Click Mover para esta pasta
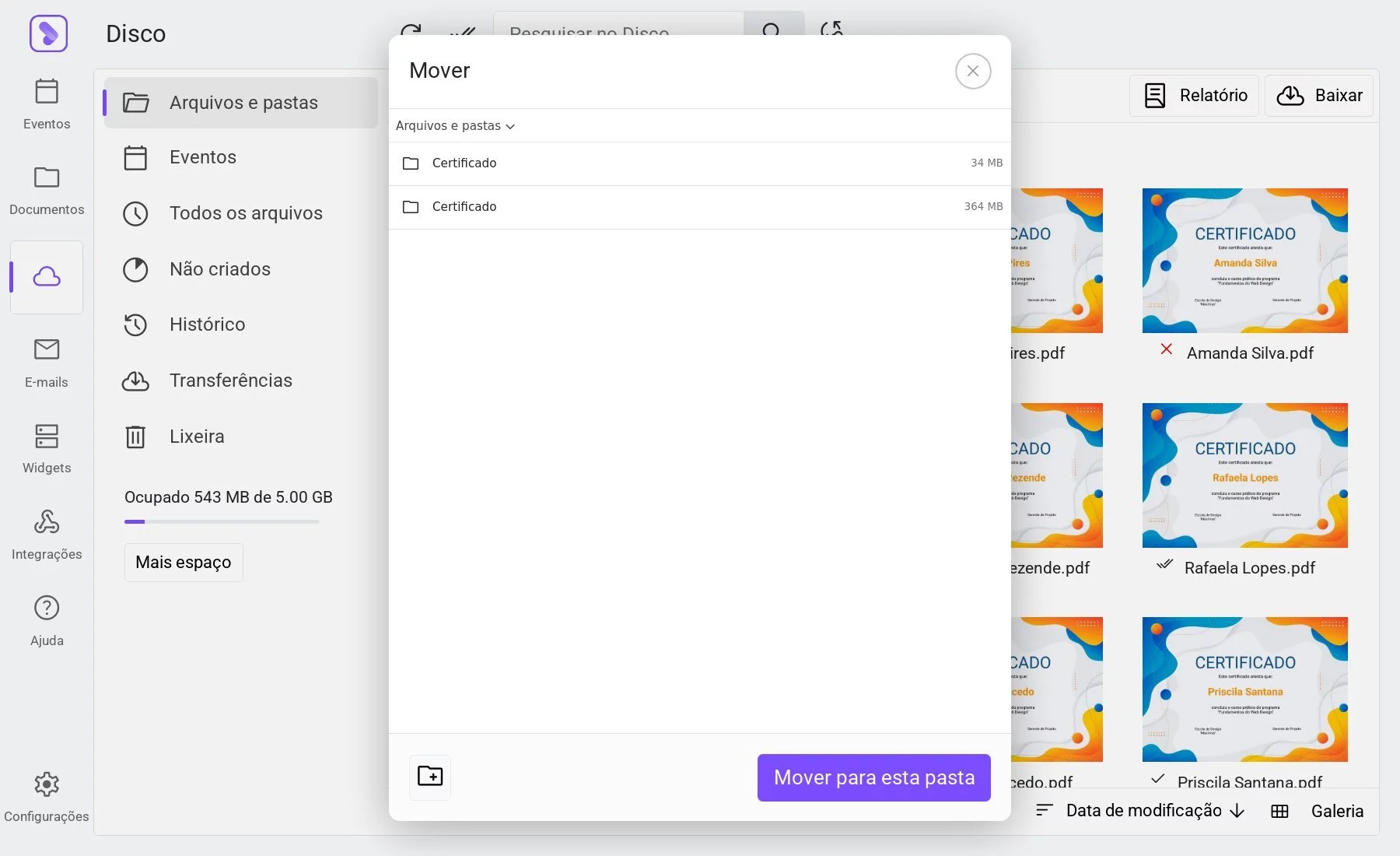Image resolution: width=1400 pixels, height=856 pixels. coord(874,777)
